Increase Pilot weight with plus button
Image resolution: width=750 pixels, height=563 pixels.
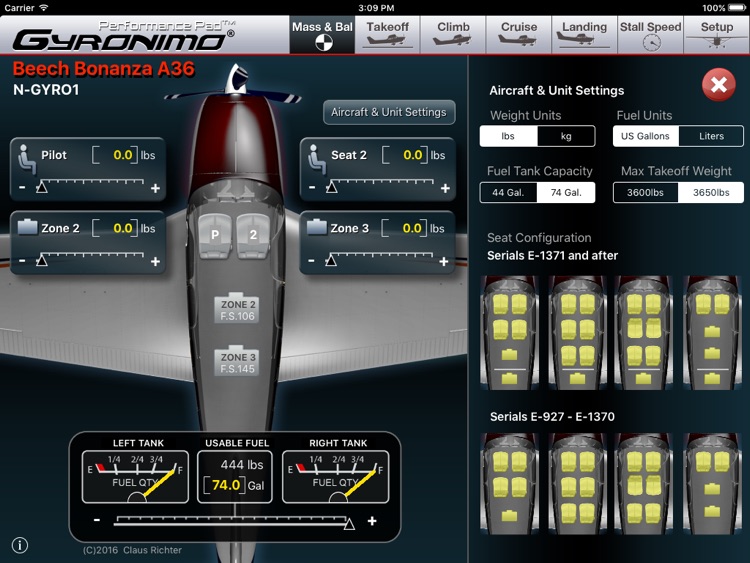(155, 188)
